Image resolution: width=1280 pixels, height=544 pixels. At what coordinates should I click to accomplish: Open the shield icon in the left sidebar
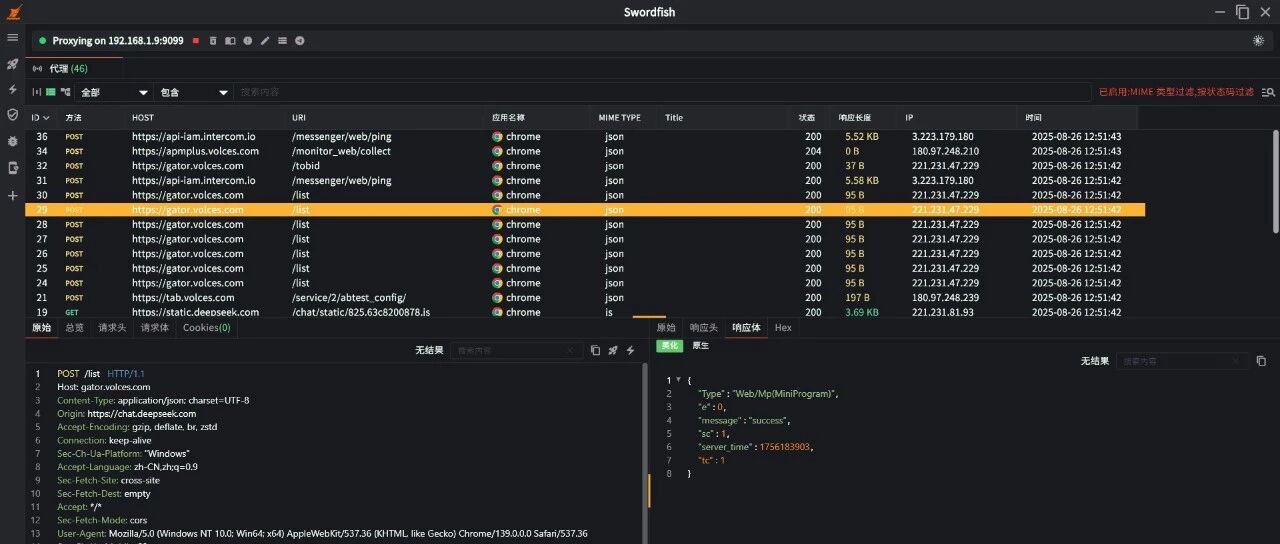tap(13, 115)
